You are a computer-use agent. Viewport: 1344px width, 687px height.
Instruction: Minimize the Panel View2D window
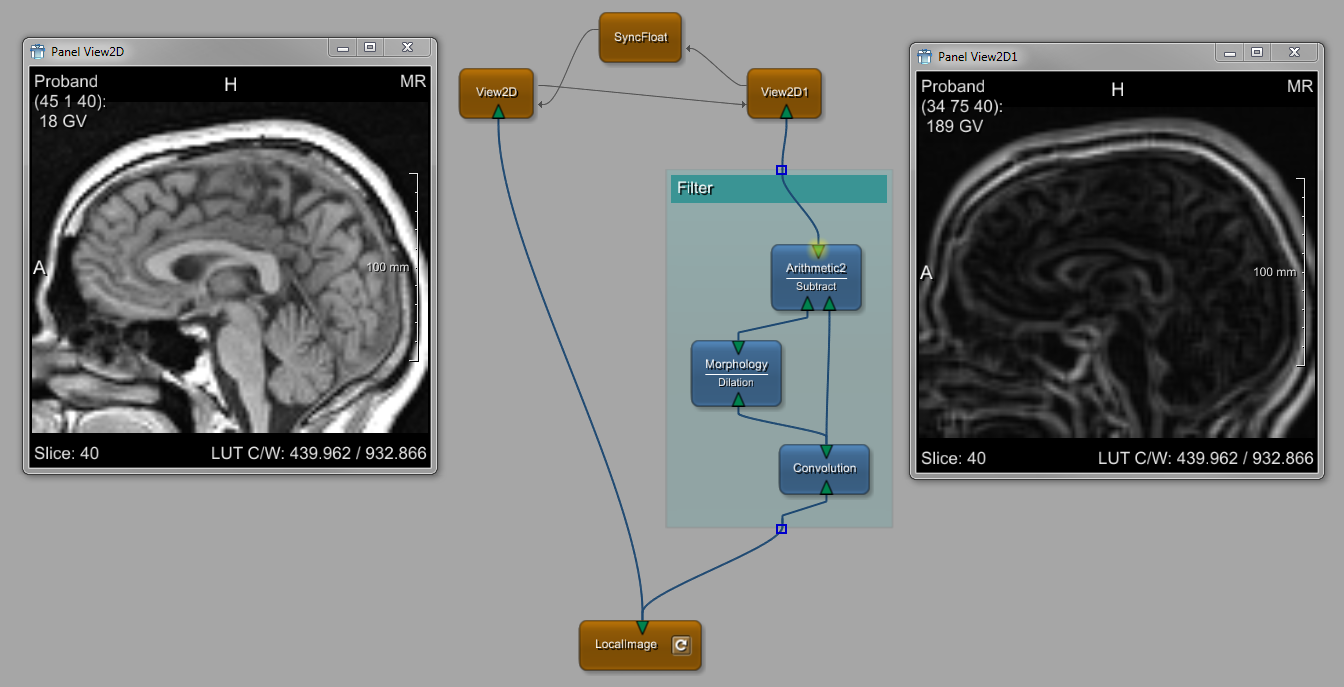pyautogui.click(x=343, y=47)
